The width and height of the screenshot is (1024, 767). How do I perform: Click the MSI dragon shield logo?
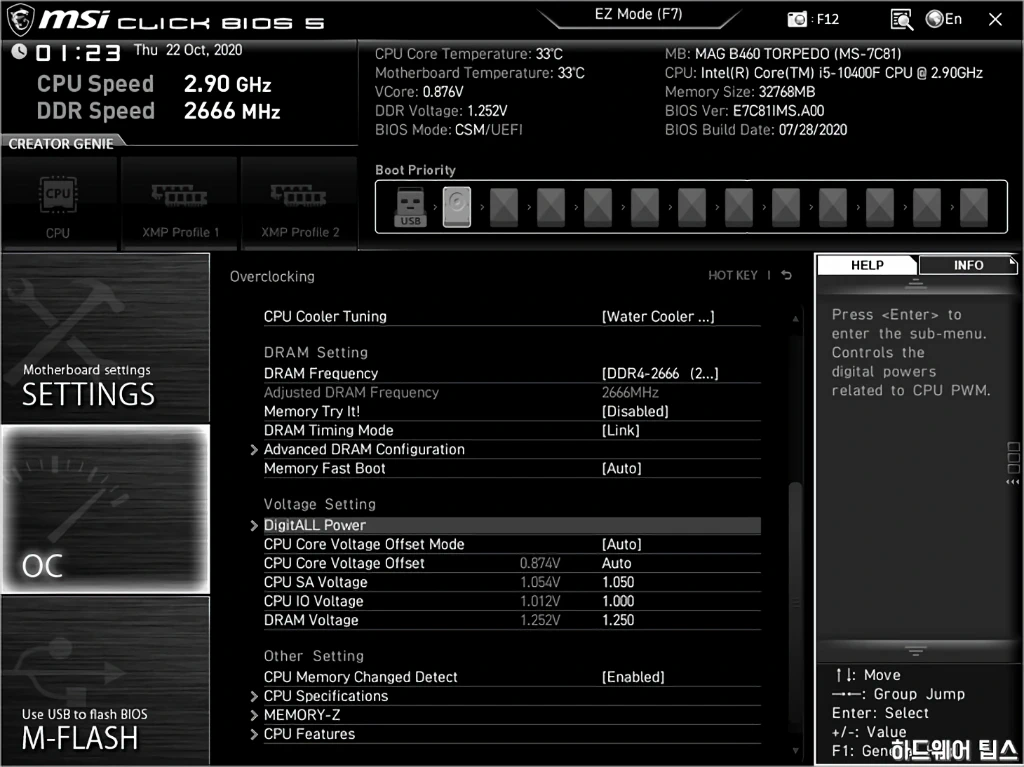tap(20, 20)
